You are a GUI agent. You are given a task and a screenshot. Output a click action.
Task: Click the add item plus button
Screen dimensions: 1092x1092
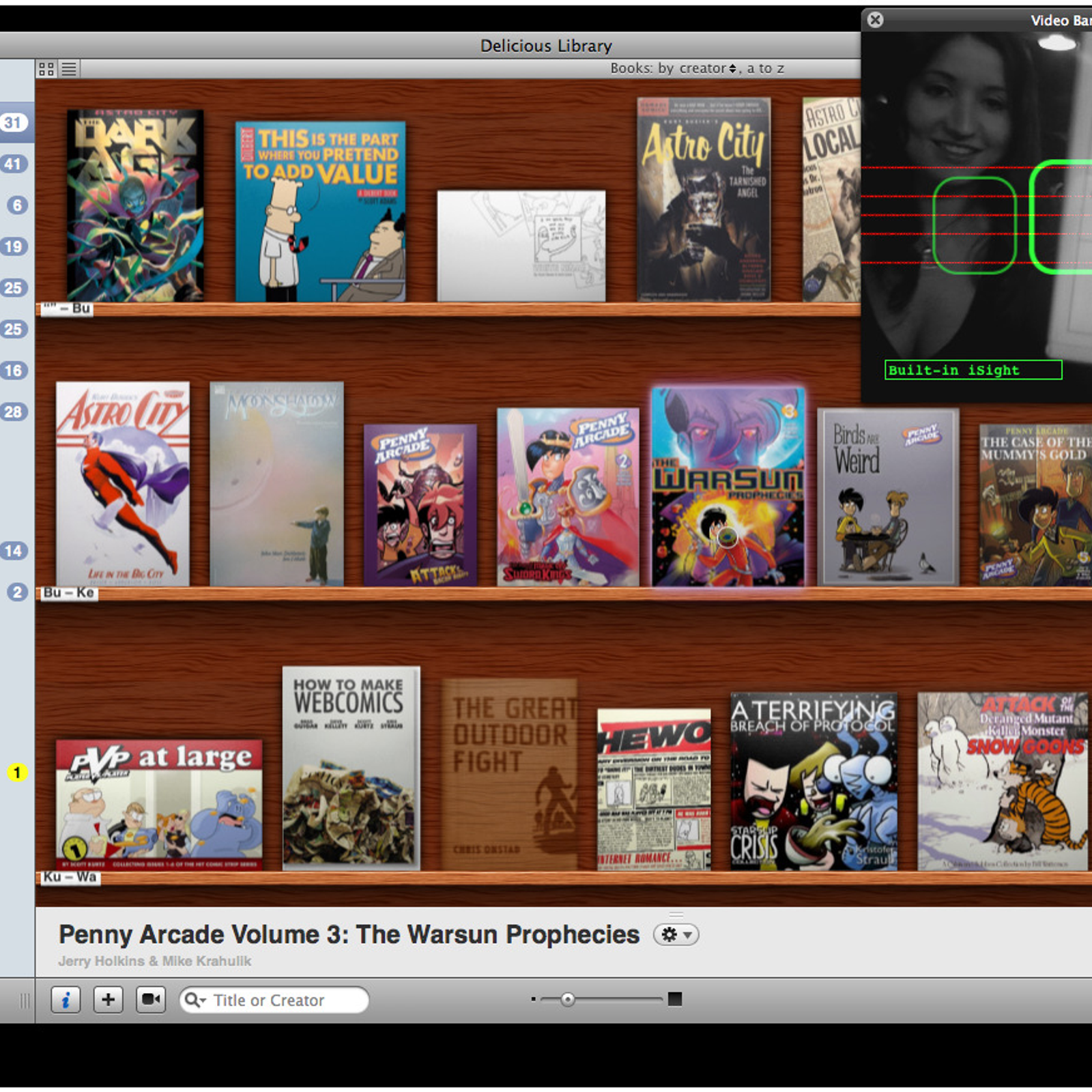tap(108, 1001)
